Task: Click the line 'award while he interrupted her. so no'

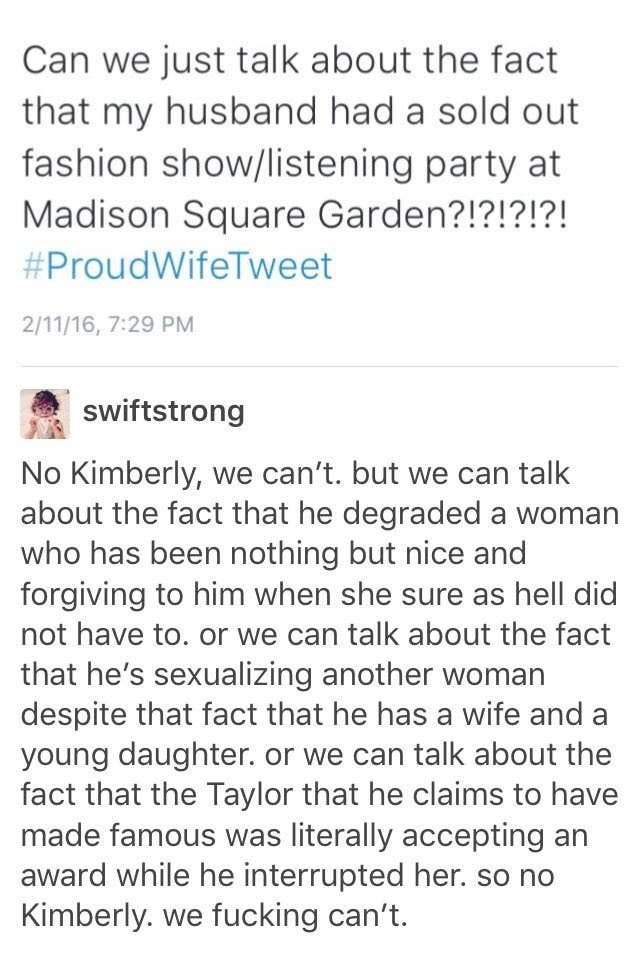Action: pos(287,875)
